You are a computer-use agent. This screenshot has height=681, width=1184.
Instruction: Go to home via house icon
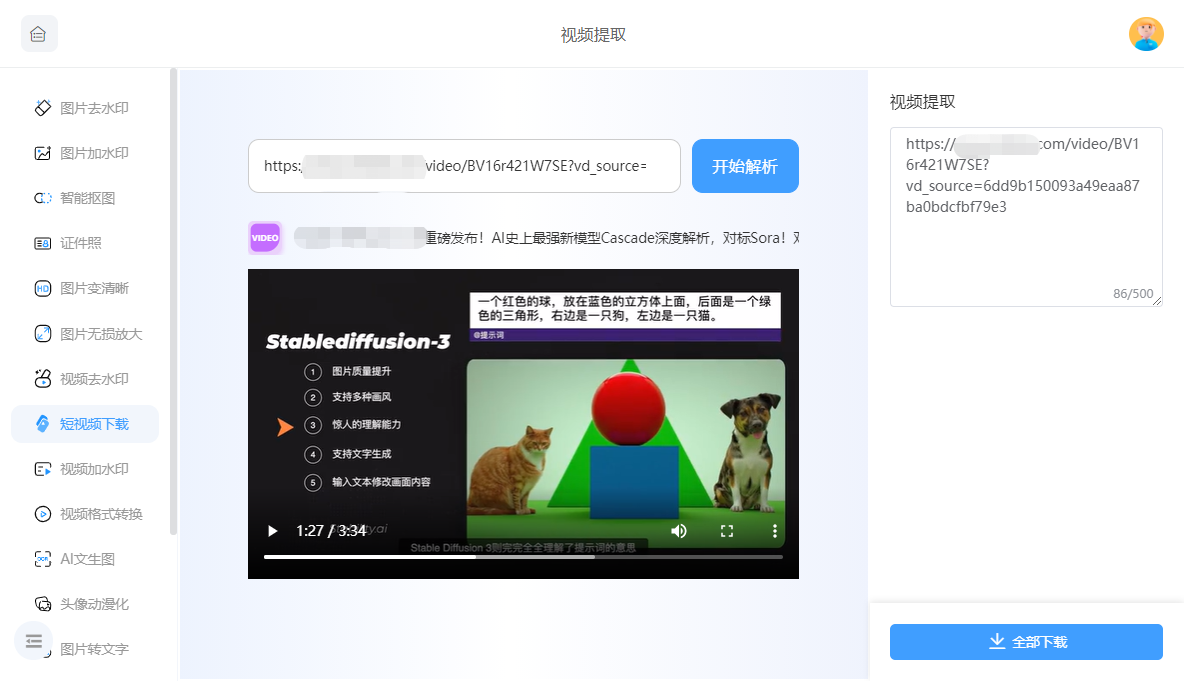coord(39,34)
